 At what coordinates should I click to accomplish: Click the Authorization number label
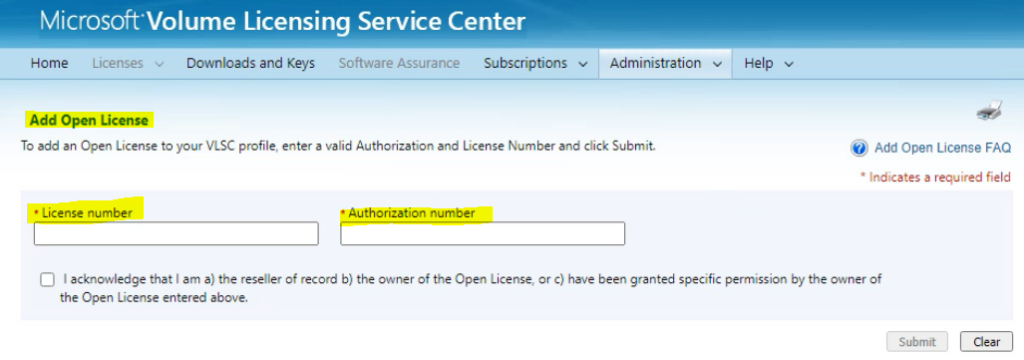click(x=411, y=212)
